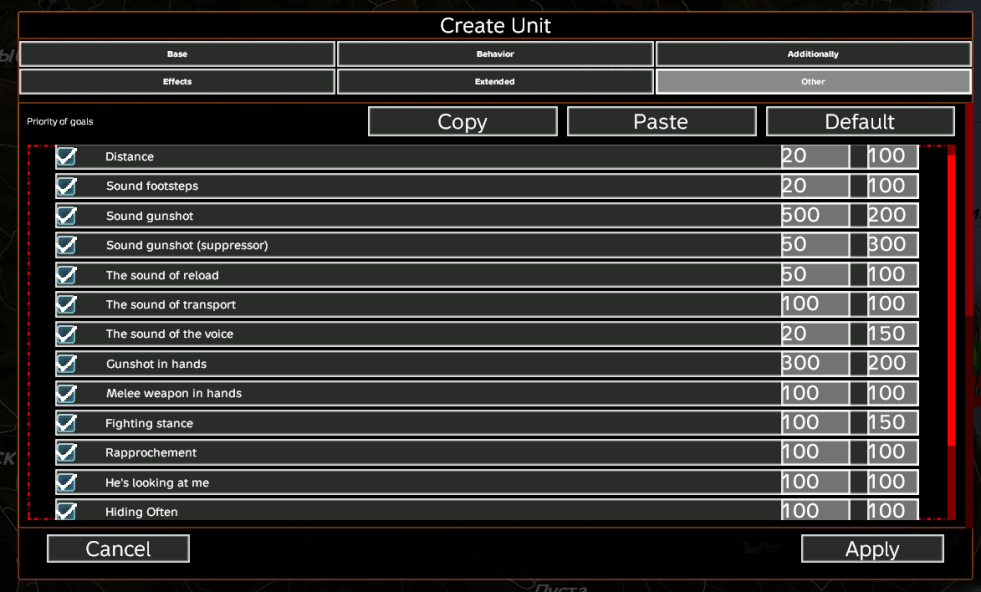Screen dimensions: 981x592
Task: Click The sound of the voice 150 field
Action: point(884,334)
